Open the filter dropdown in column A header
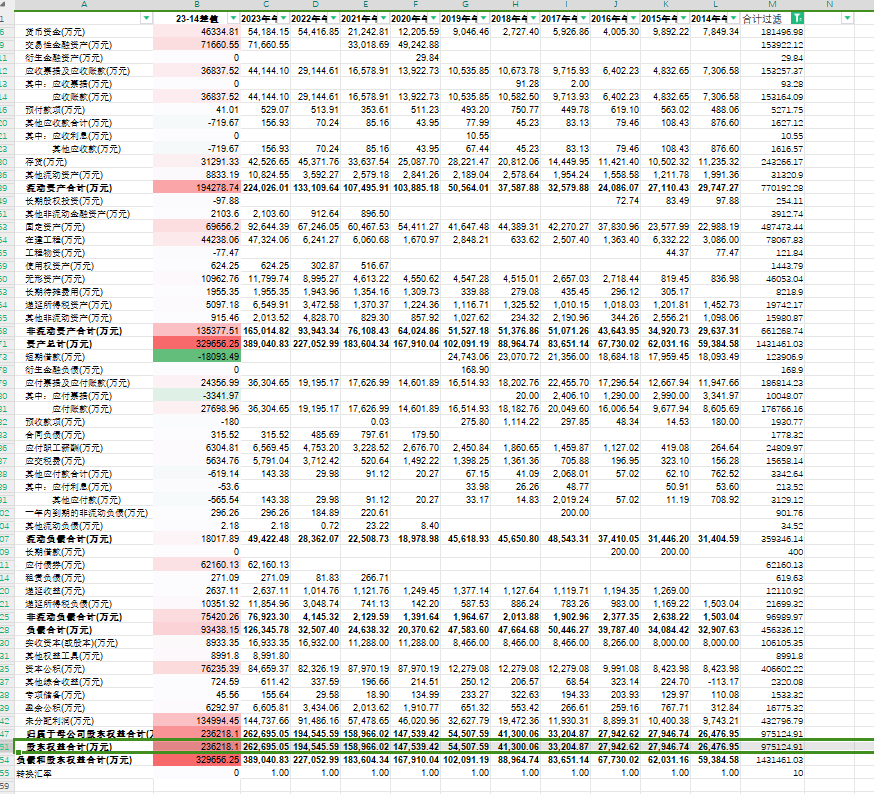 146,18
